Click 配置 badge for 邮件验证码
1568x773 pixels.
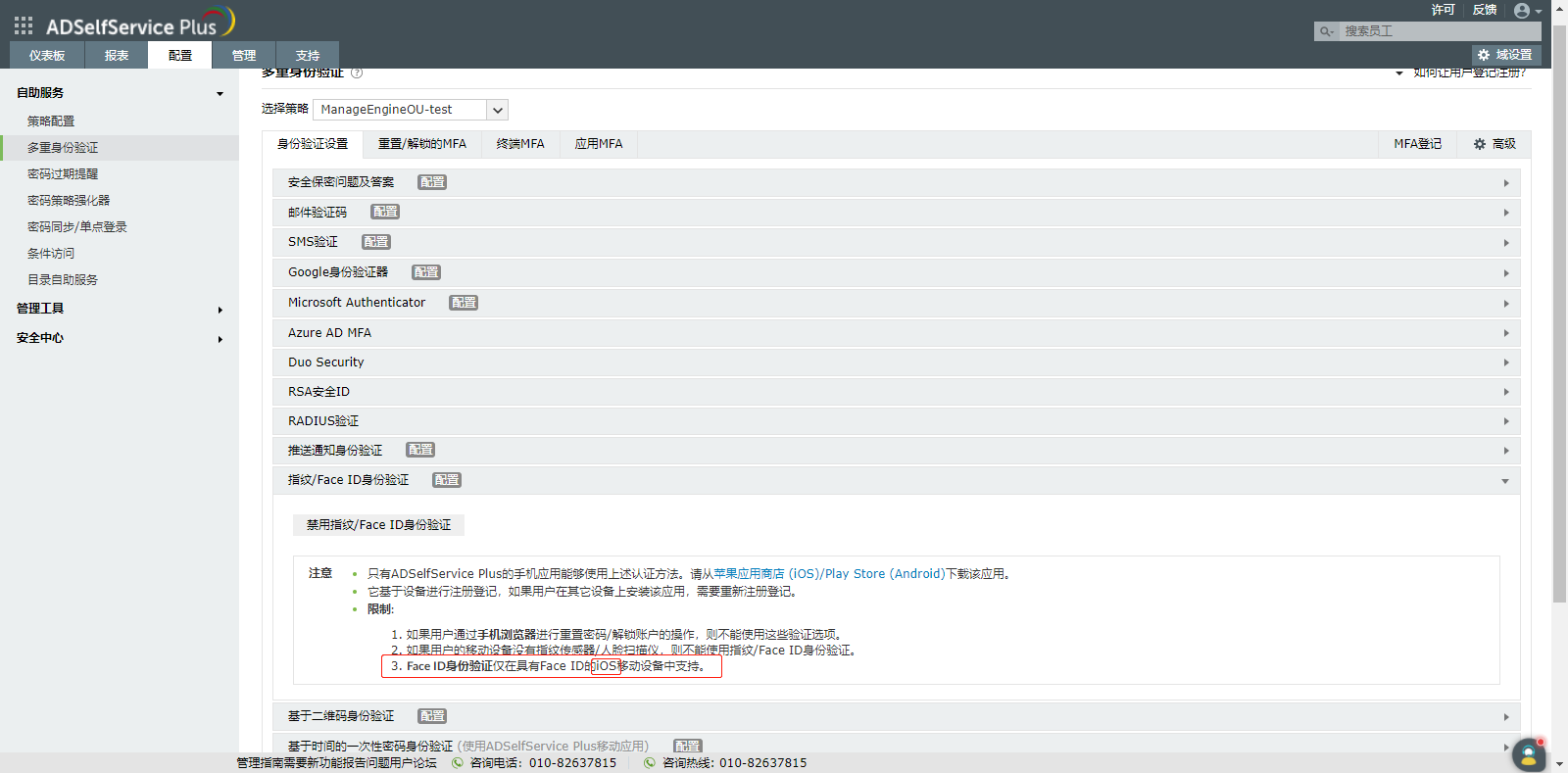click(385, 212)
